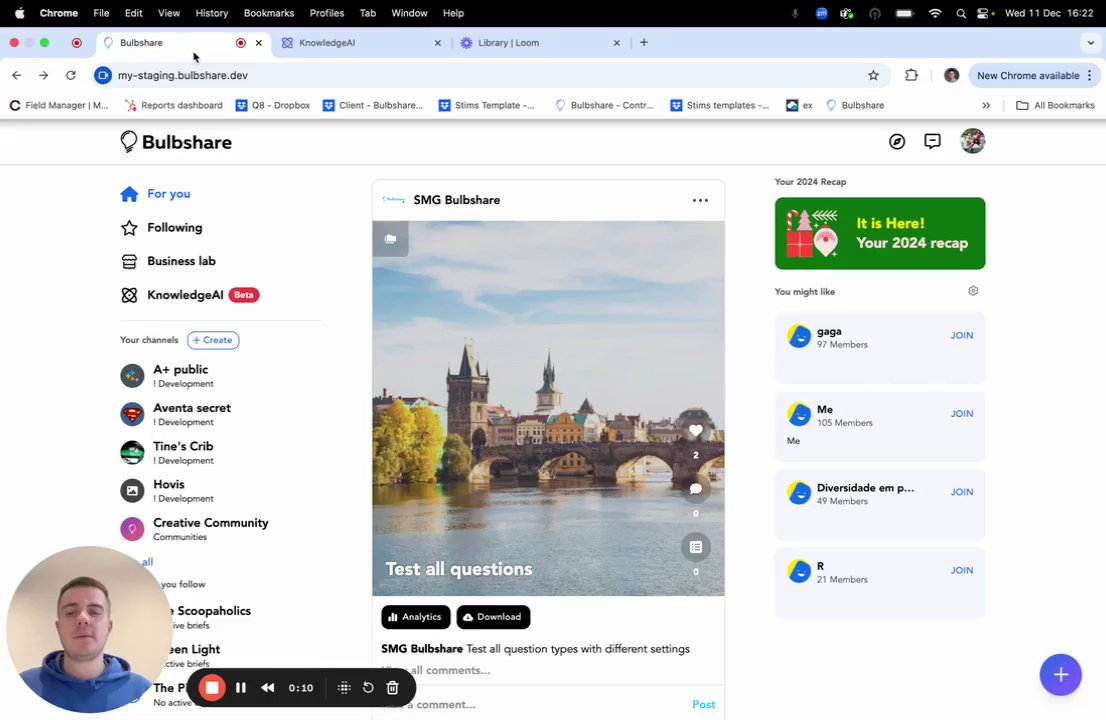Open the Your 2024 recap banner
The width and height of the screenshot is (1106, 720).
(x=879, y=234)
